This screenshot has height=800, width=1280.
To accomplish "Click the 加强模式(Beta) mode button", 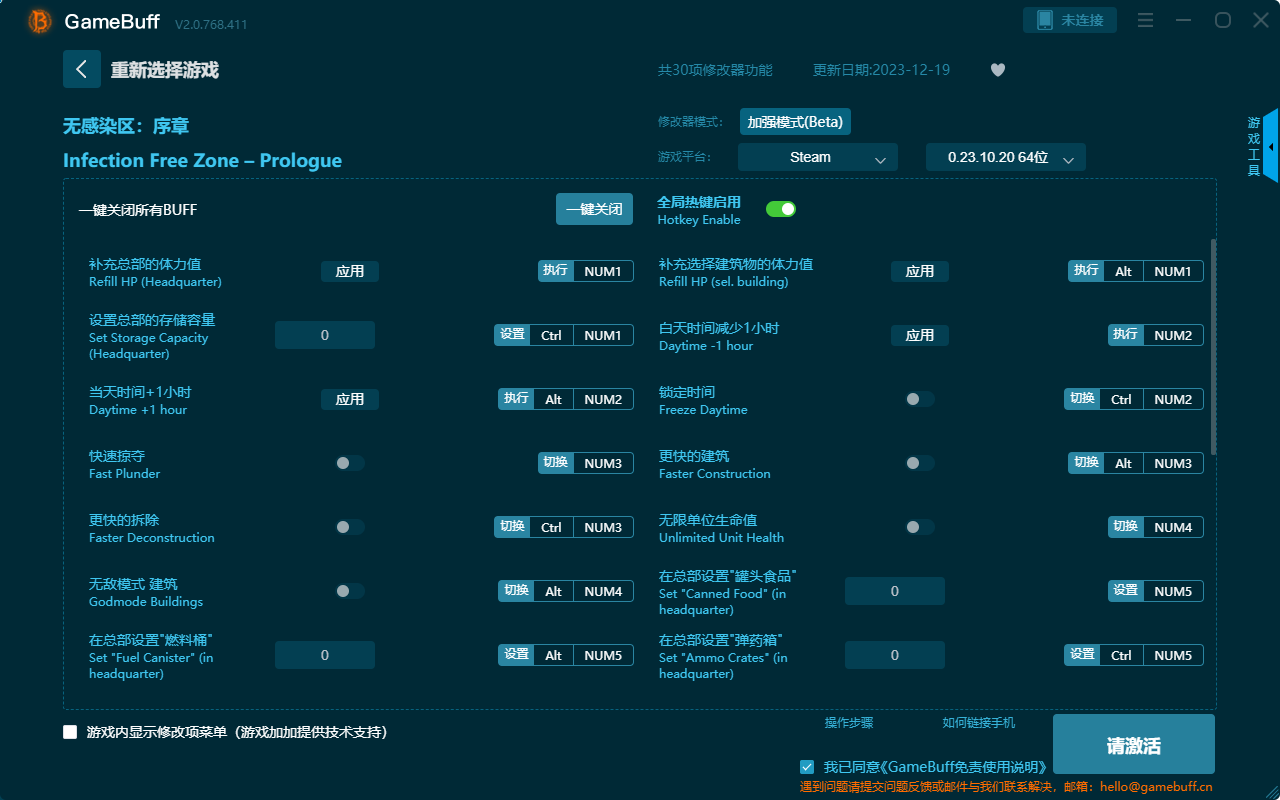I will point(795,122).
